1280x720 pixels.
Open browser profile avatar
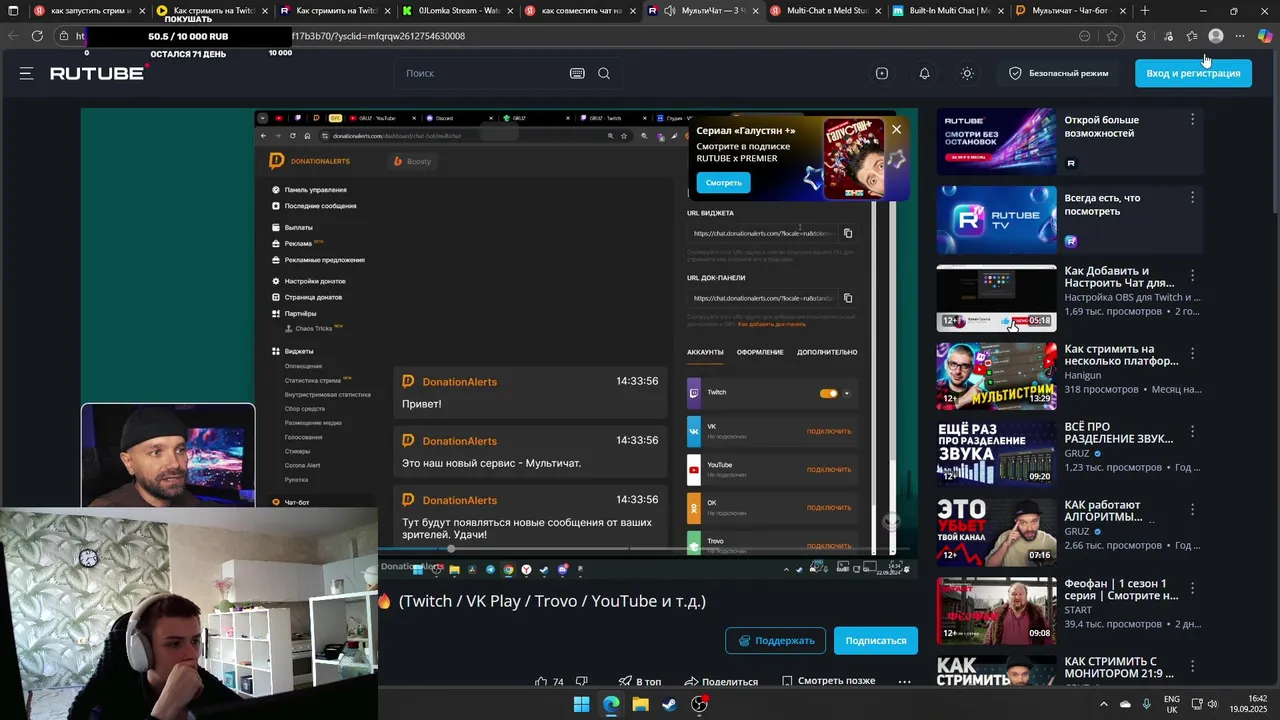1216,36
